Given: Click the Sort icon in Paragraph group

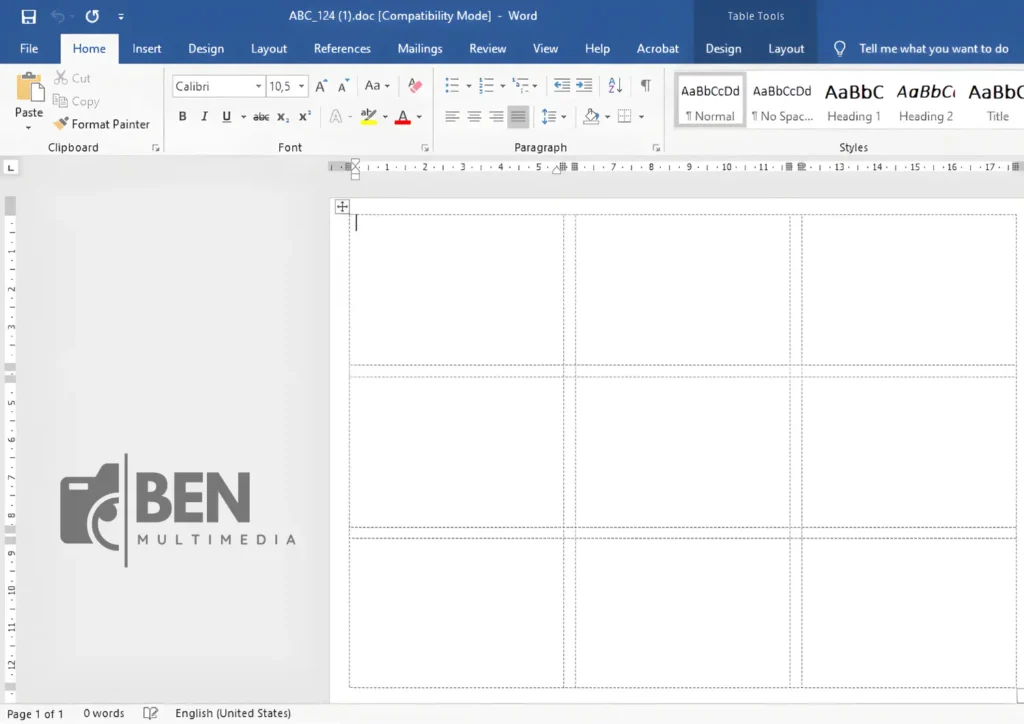Looking at the screenshot, I should coord(614,86).
